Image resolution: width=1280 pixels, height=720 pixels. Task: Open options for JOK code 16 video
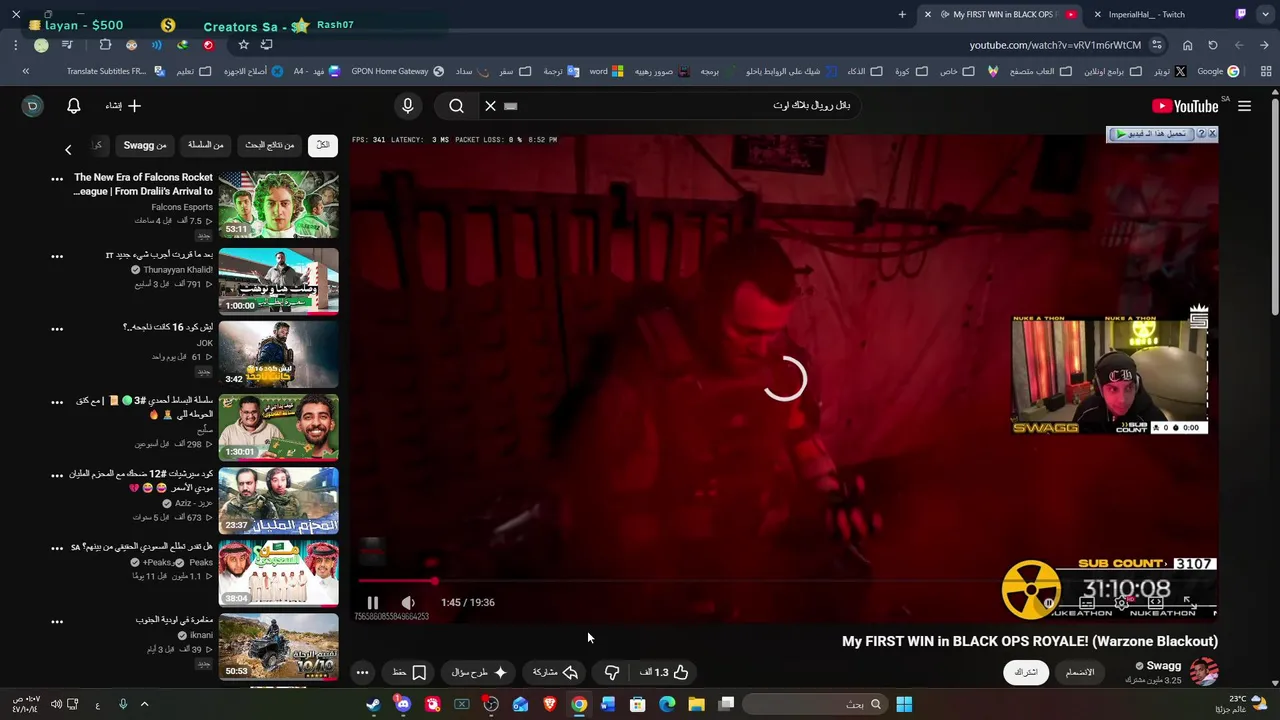(x=57, y=328)
